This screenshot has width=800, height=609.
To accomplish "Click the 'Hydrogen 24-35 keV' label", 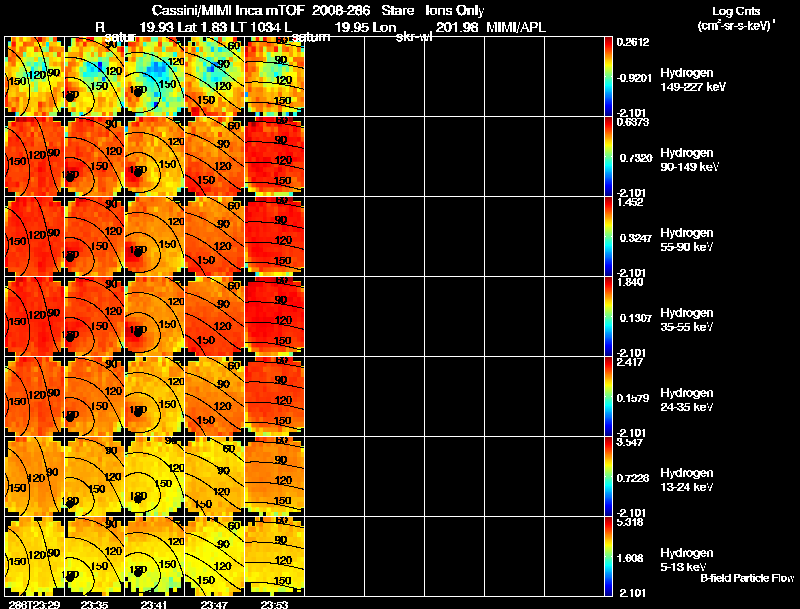I will (687, 400).
